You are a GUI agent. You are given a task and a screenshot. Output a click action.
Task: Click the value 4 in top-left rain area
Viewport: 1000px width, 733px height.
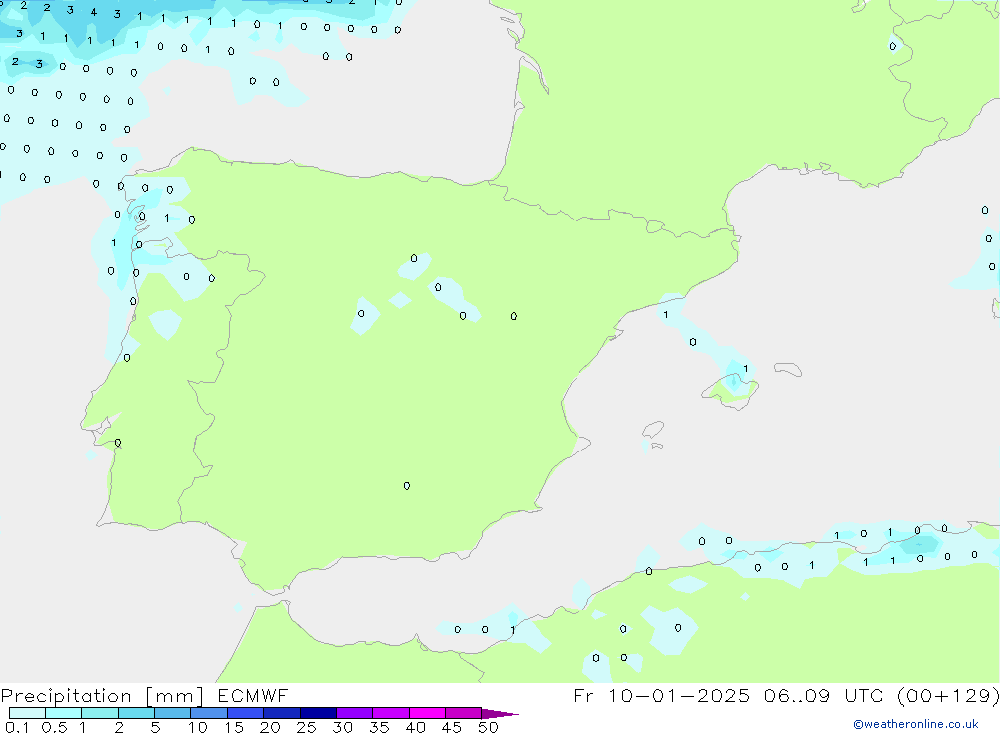(x=93, y=12)
